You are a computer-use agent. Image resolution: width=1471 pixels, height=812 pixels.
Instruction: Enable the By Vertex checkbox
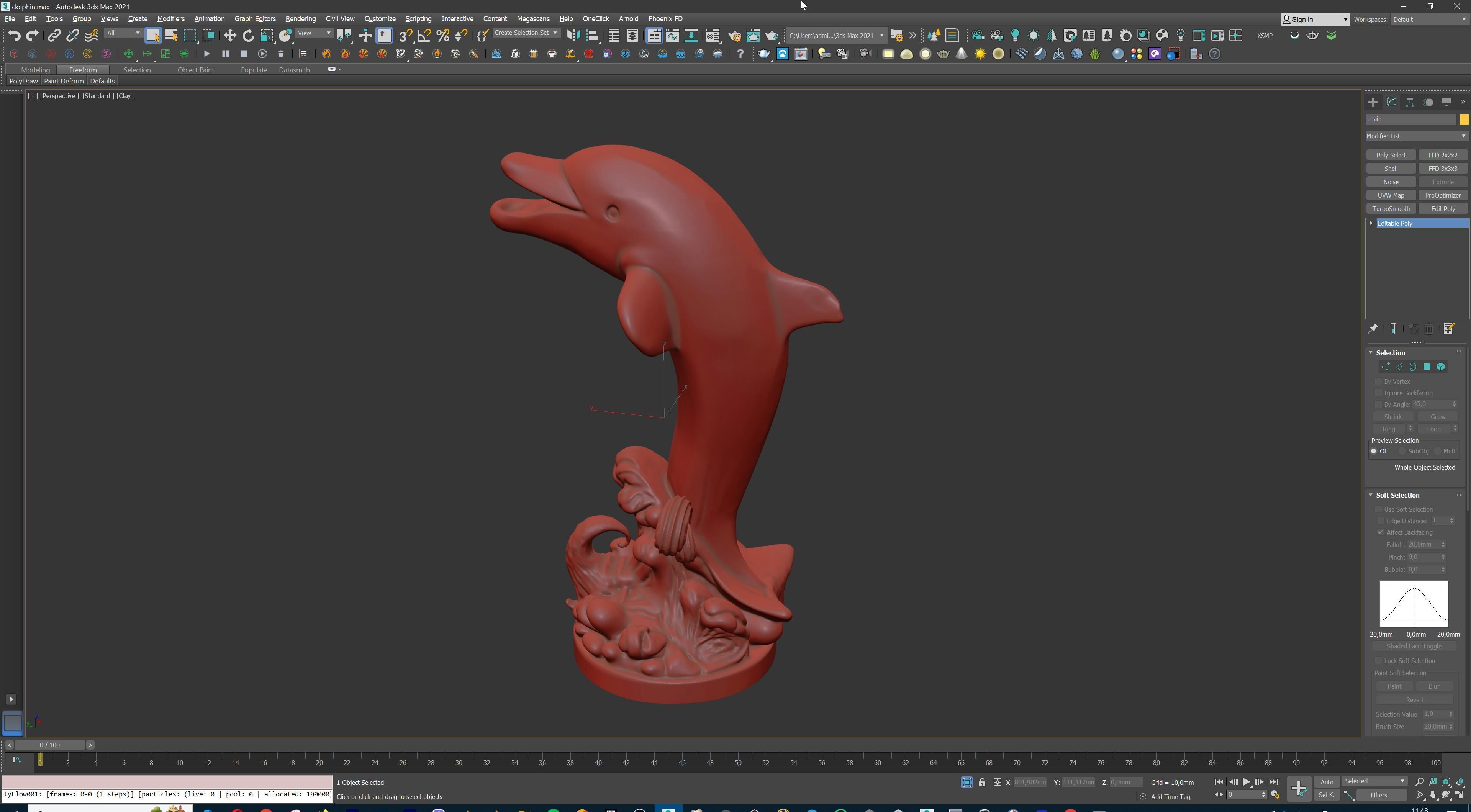pyautogui.click(x=1378, y=381)
